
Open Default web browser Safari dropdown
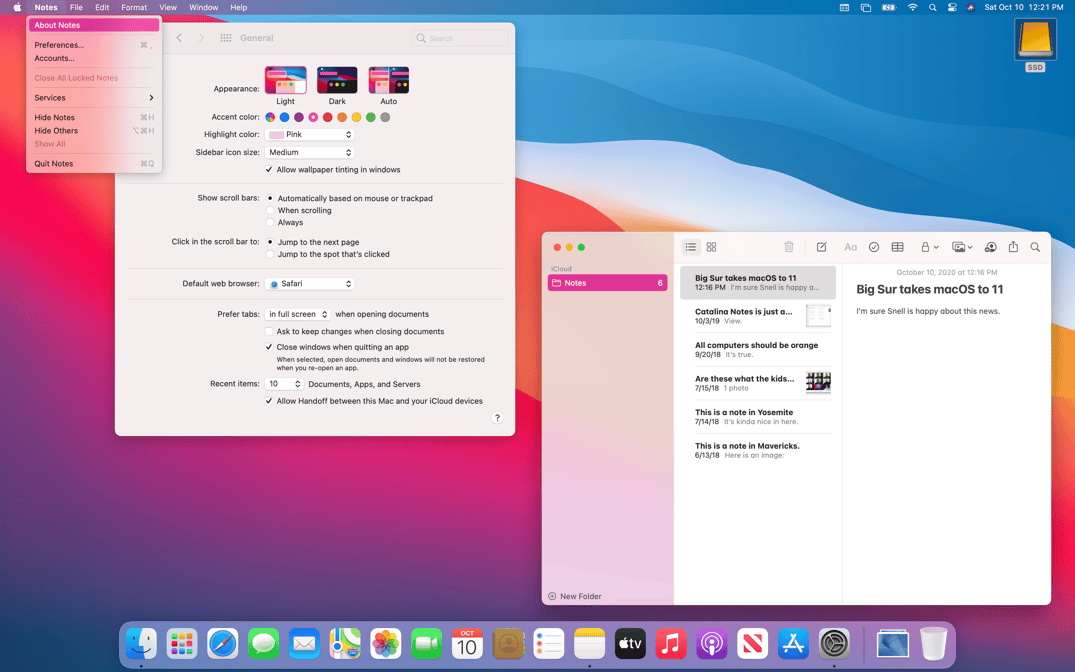click(310, 283)
